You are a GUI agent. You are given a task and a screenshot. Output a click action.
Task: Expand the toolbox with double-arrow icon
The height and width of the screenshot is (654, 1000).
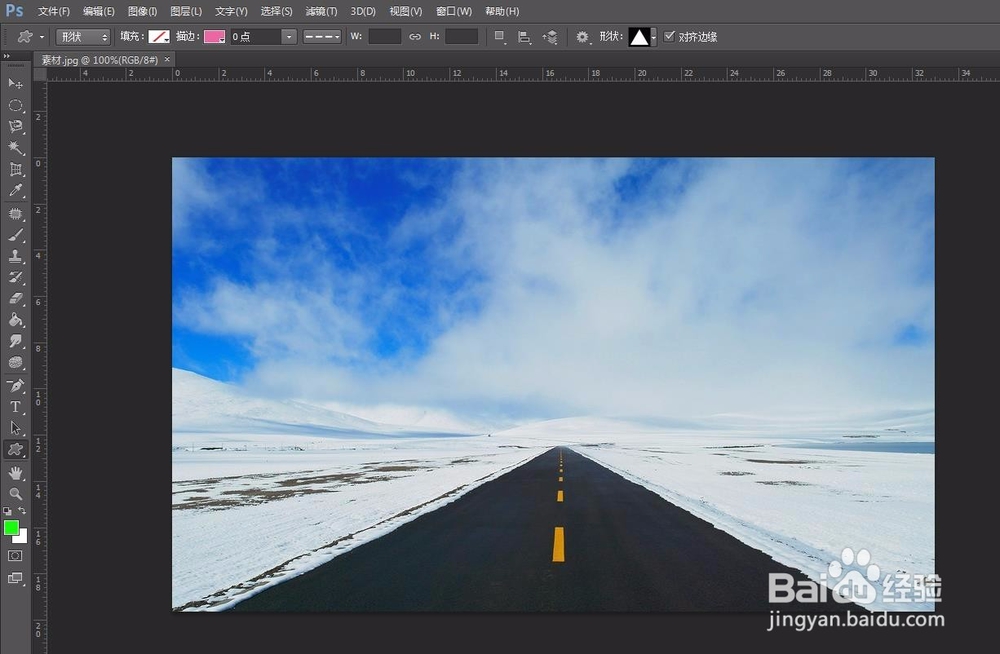[6, 56]
